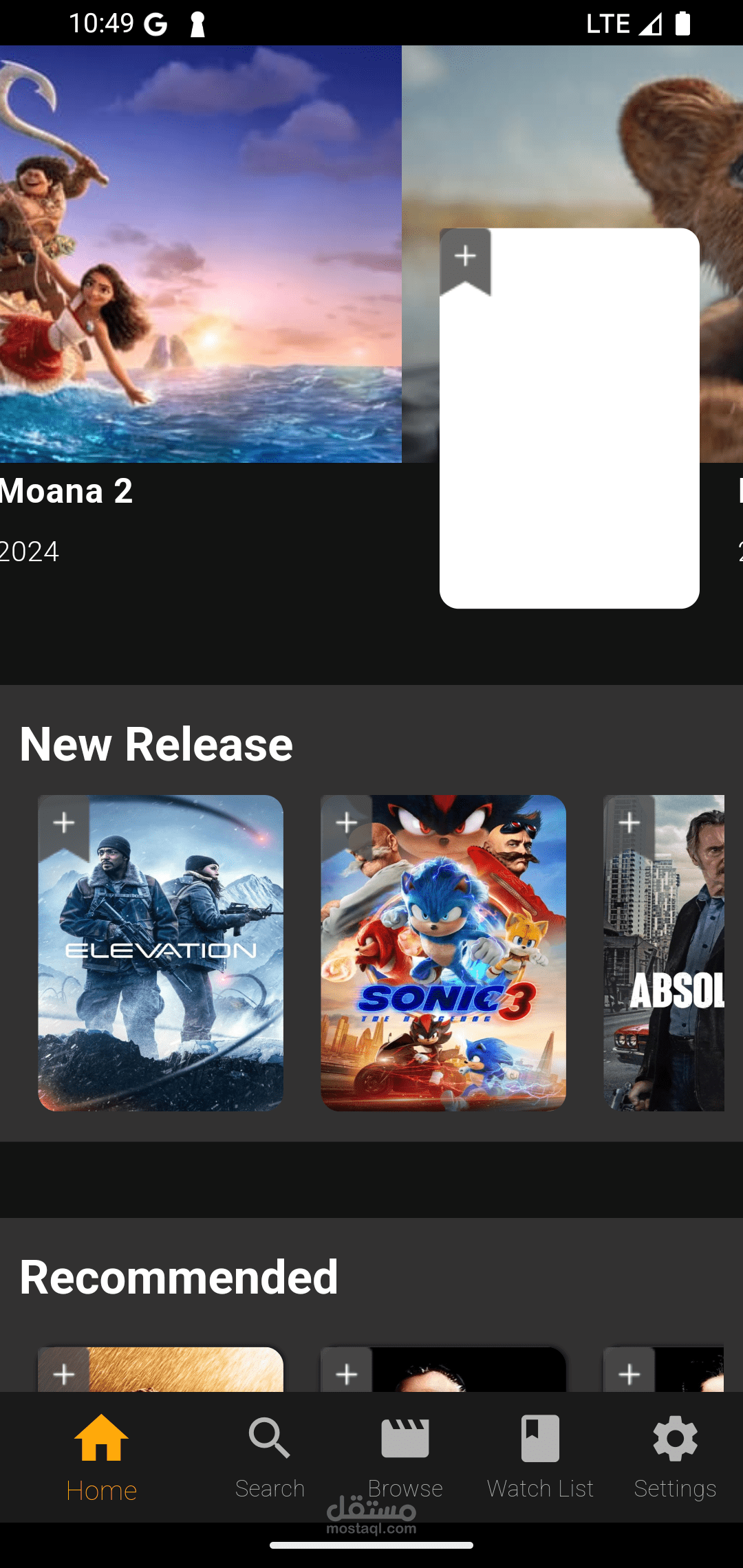Add Sonic 3 to watch list bookmark
This screenshot has height=1568, width=743.
pyautogui.click(x=347, y=827)
